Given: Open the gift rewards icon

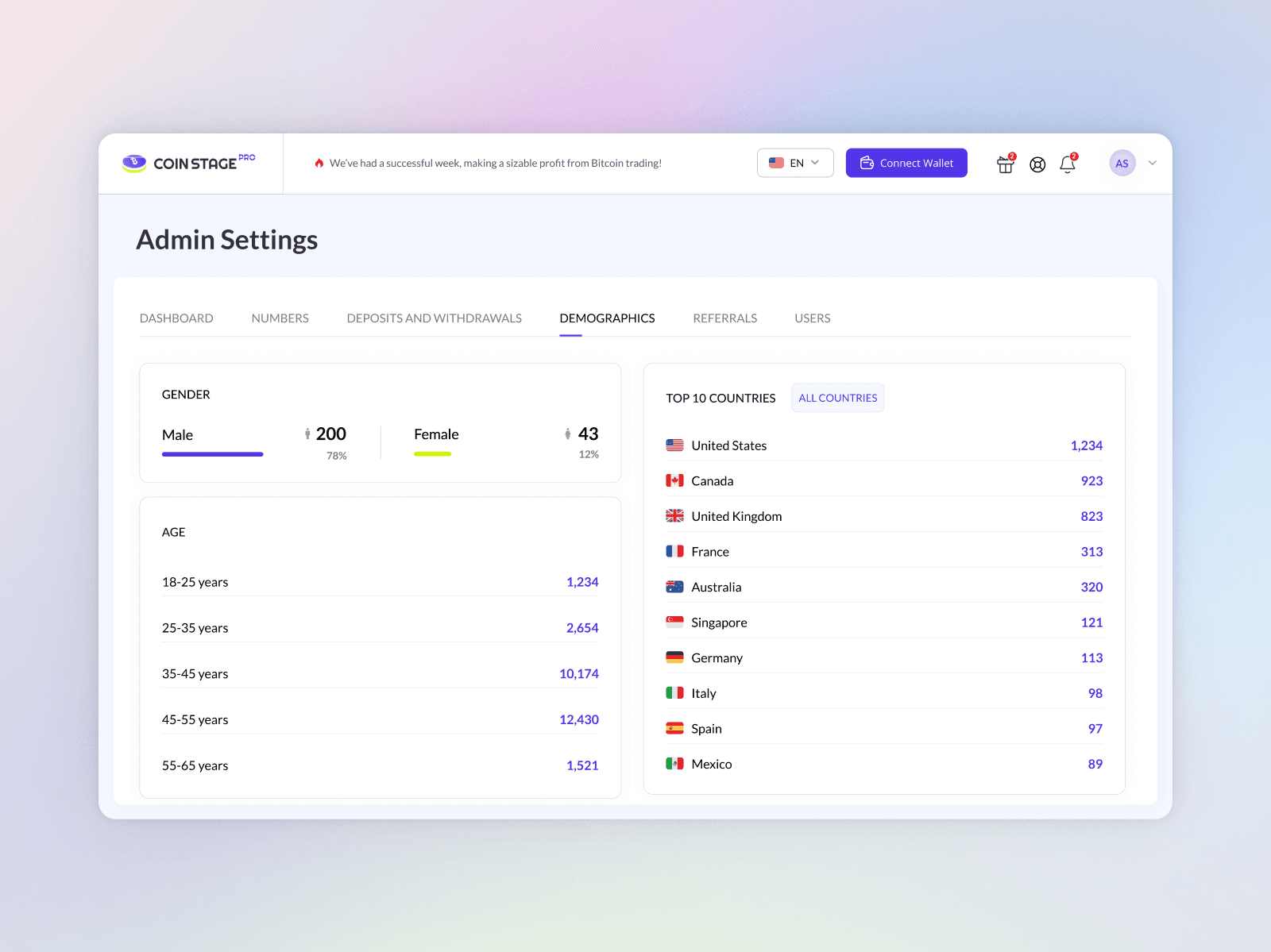Looking at the screenshot, I should [1005, 164].
